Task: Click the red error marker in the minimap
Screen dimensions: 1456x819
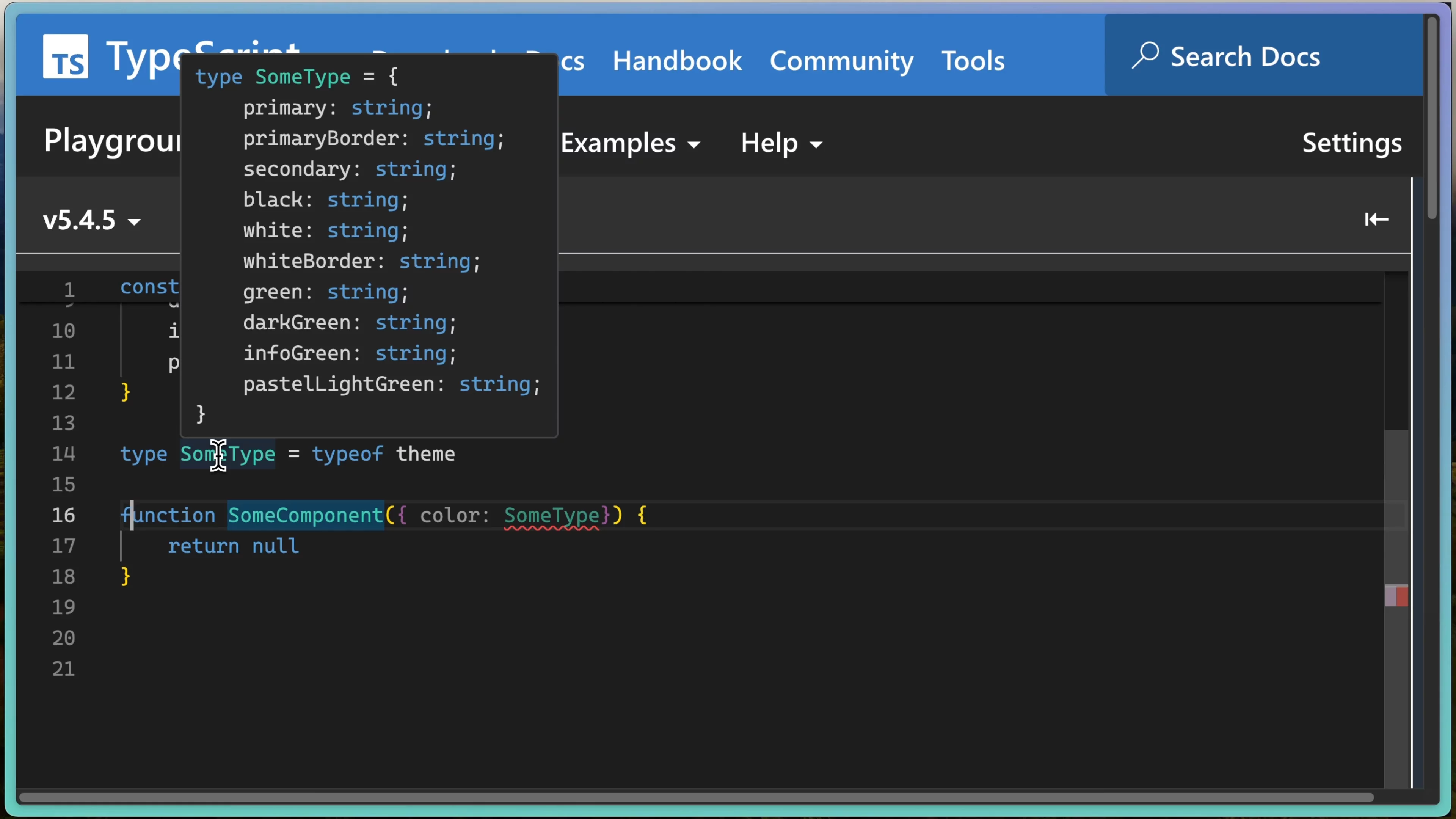Action: tap(1402, 596)
